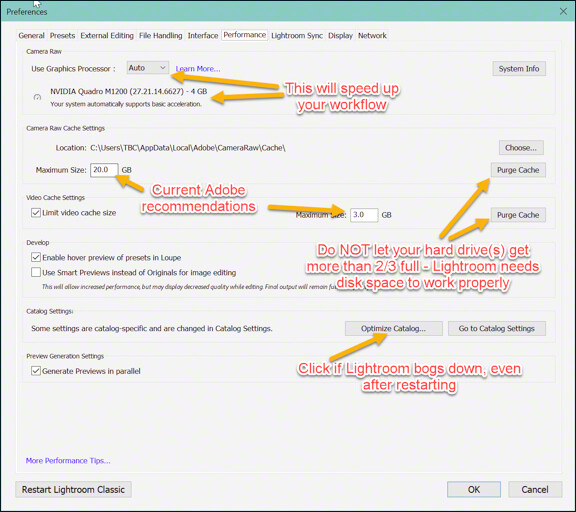Restart Lightroom Classic
Screen dimensions: 576x512
pyautogui.click(x=73, y=490)
